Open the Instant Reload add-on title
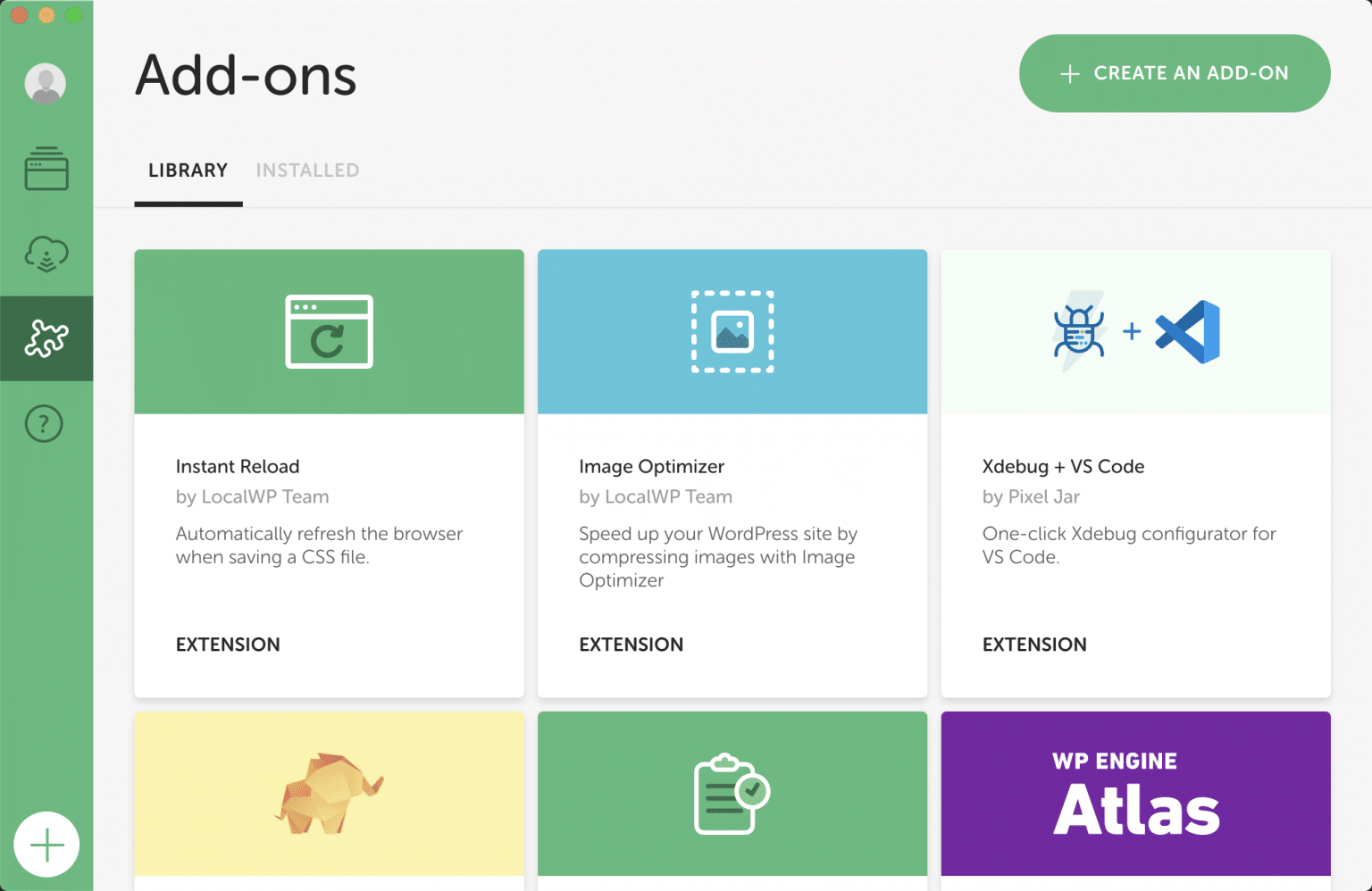This screenshot has width=1372, height=891. pyautogui.click(x=238, y=466)
